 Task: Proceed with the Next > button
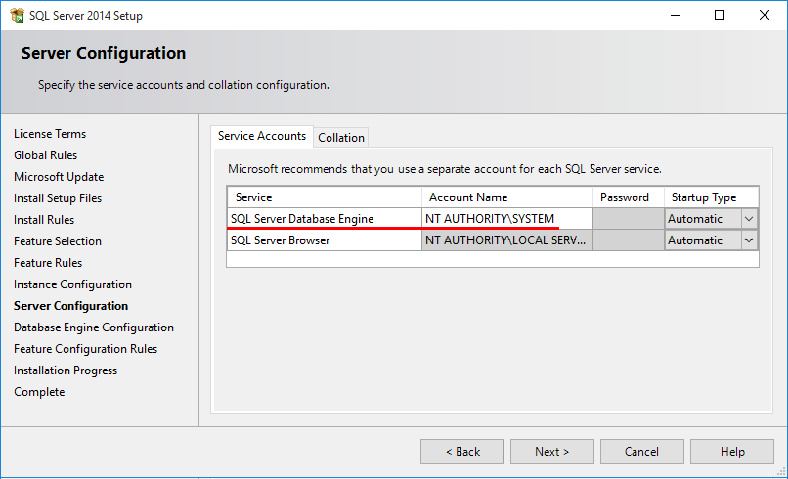pos(552,451)
